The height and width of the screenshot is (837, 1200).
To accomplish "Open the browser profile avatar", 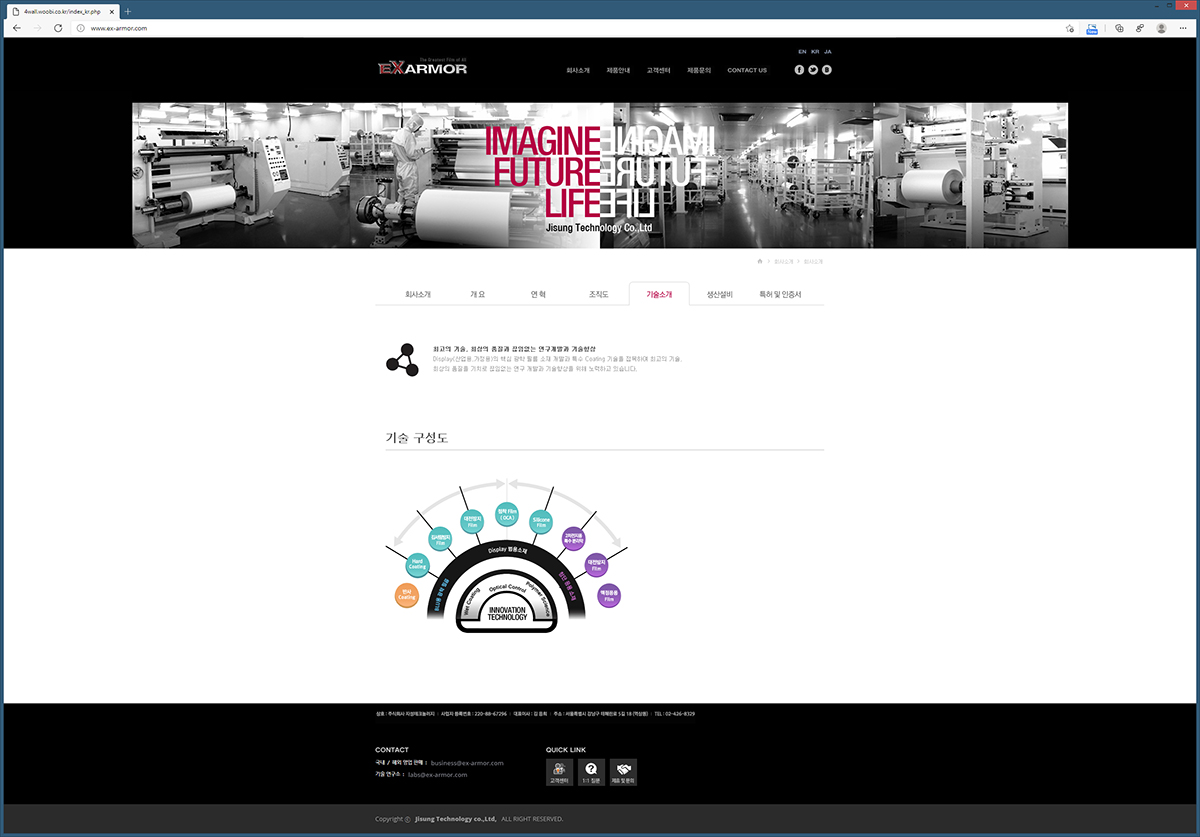I will point(1161,28).
